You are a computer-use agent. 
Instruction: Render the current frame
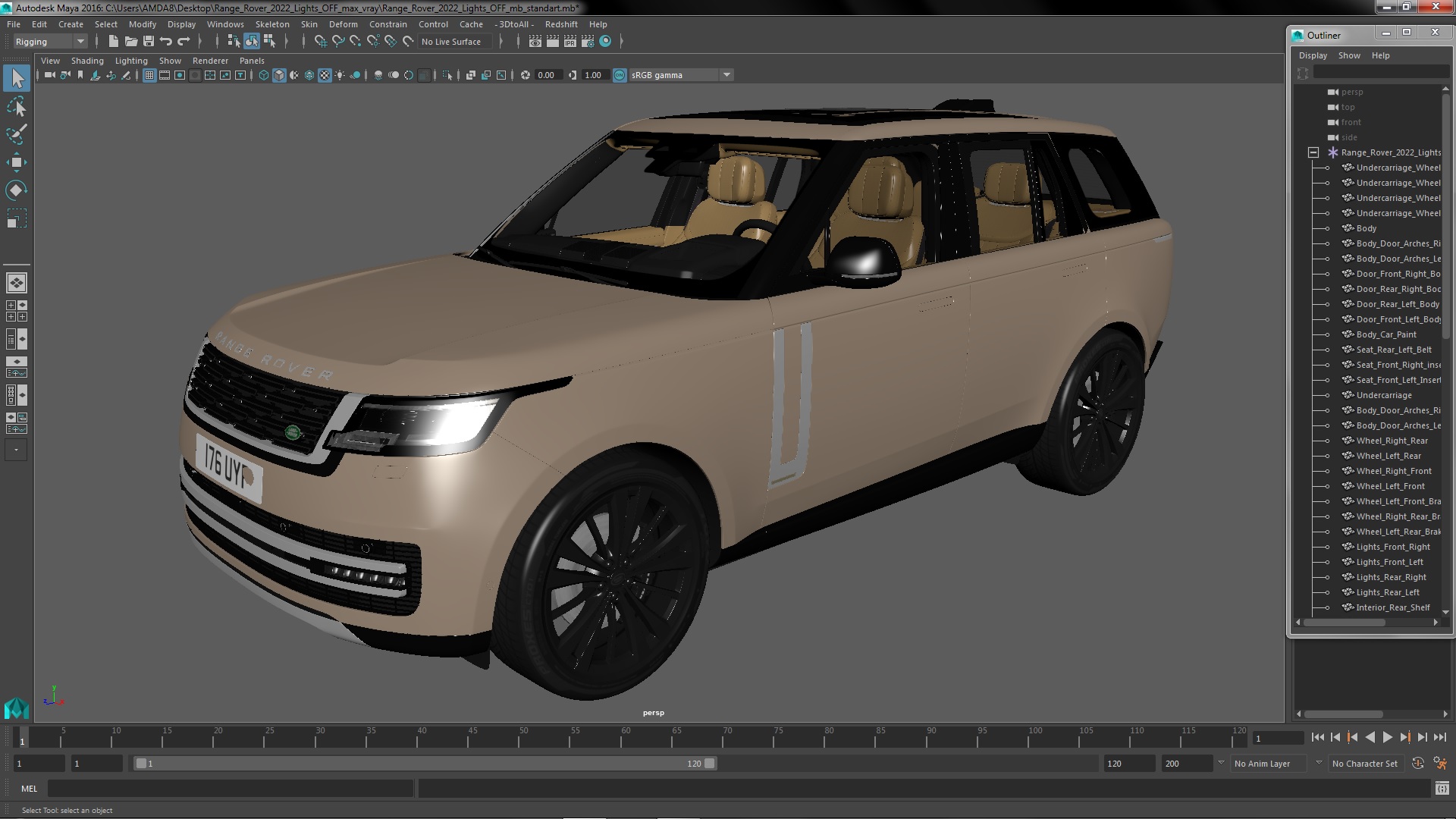tap(552, 42)
